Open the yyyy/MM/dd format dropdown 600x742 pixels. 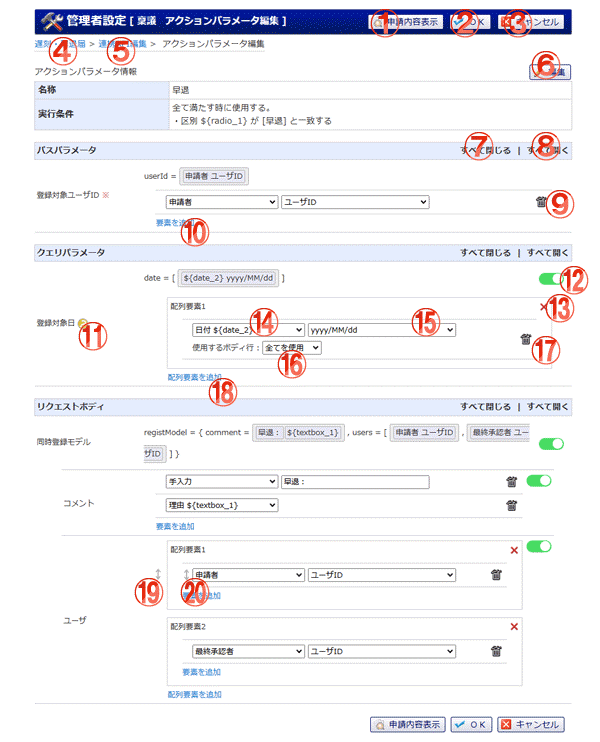click(x=381, y=330)
